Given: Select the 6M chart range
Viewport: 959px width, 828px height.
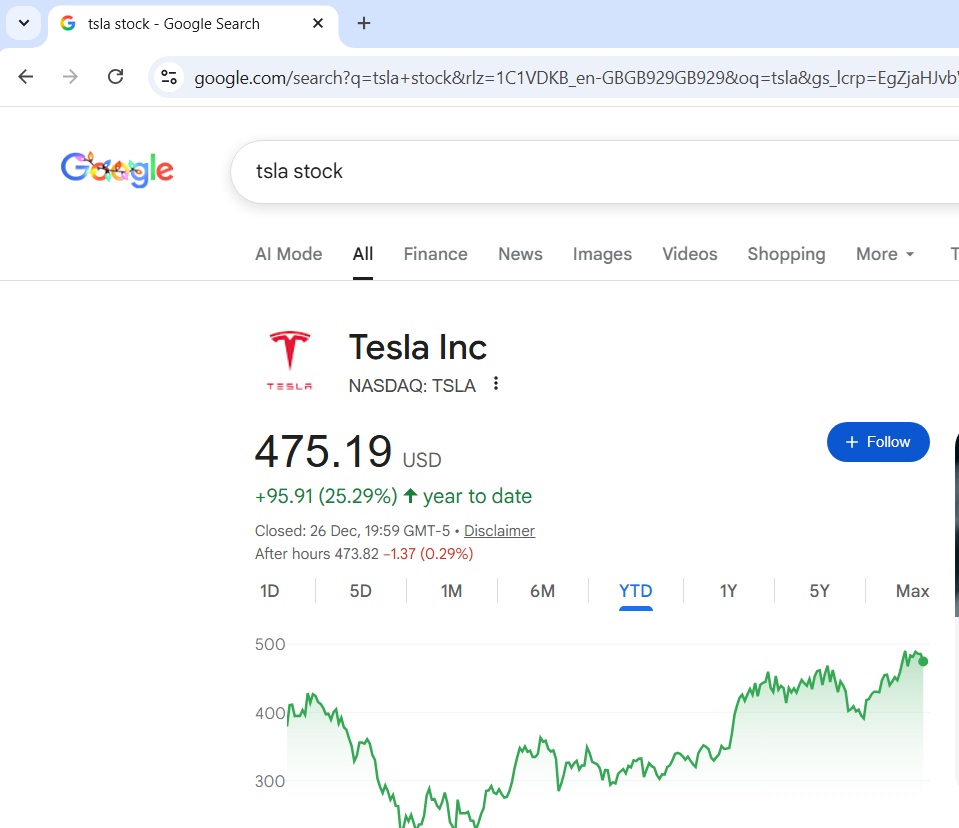Looking at the screenshot, I should pos(542,591).
